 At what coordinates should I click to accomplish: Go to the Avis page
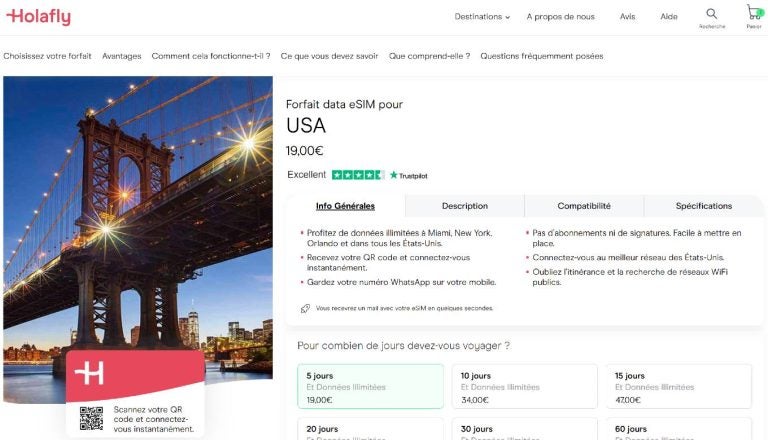coord(627,17)
